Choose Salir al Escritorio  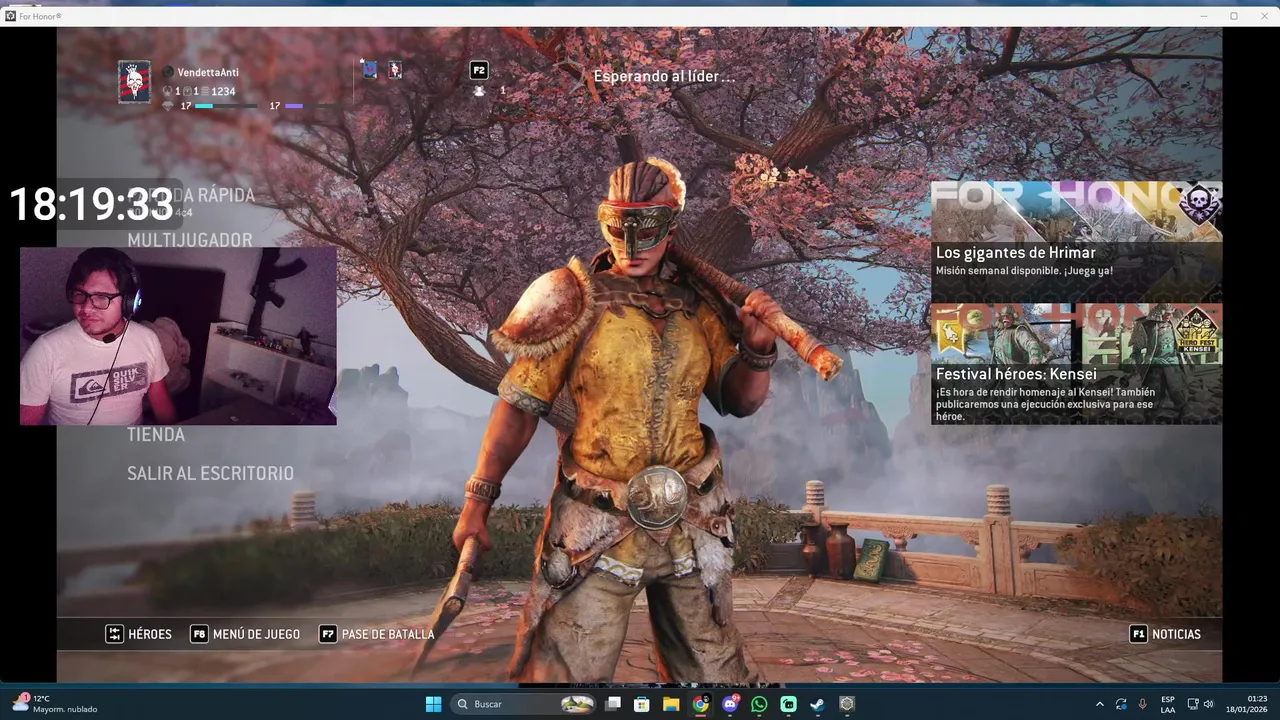click(x=210, y=474)
